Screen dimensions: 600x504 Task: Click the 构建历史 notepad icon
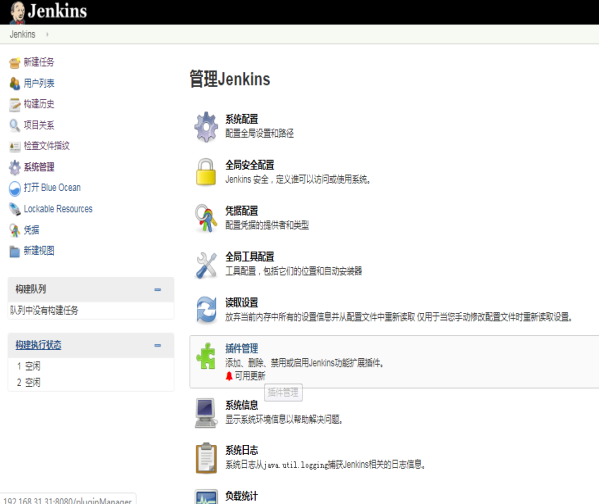click(15, 104)
